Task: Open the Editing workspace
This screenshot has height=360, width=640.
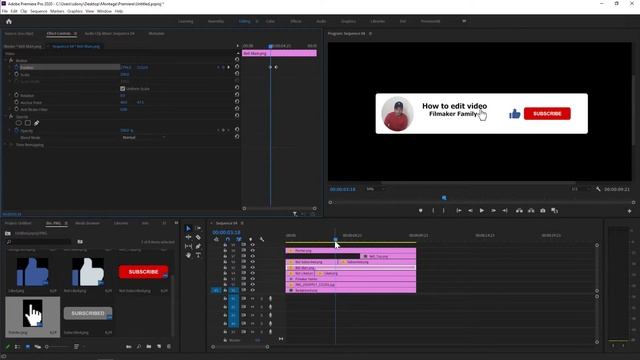Action: pos(244,21)
